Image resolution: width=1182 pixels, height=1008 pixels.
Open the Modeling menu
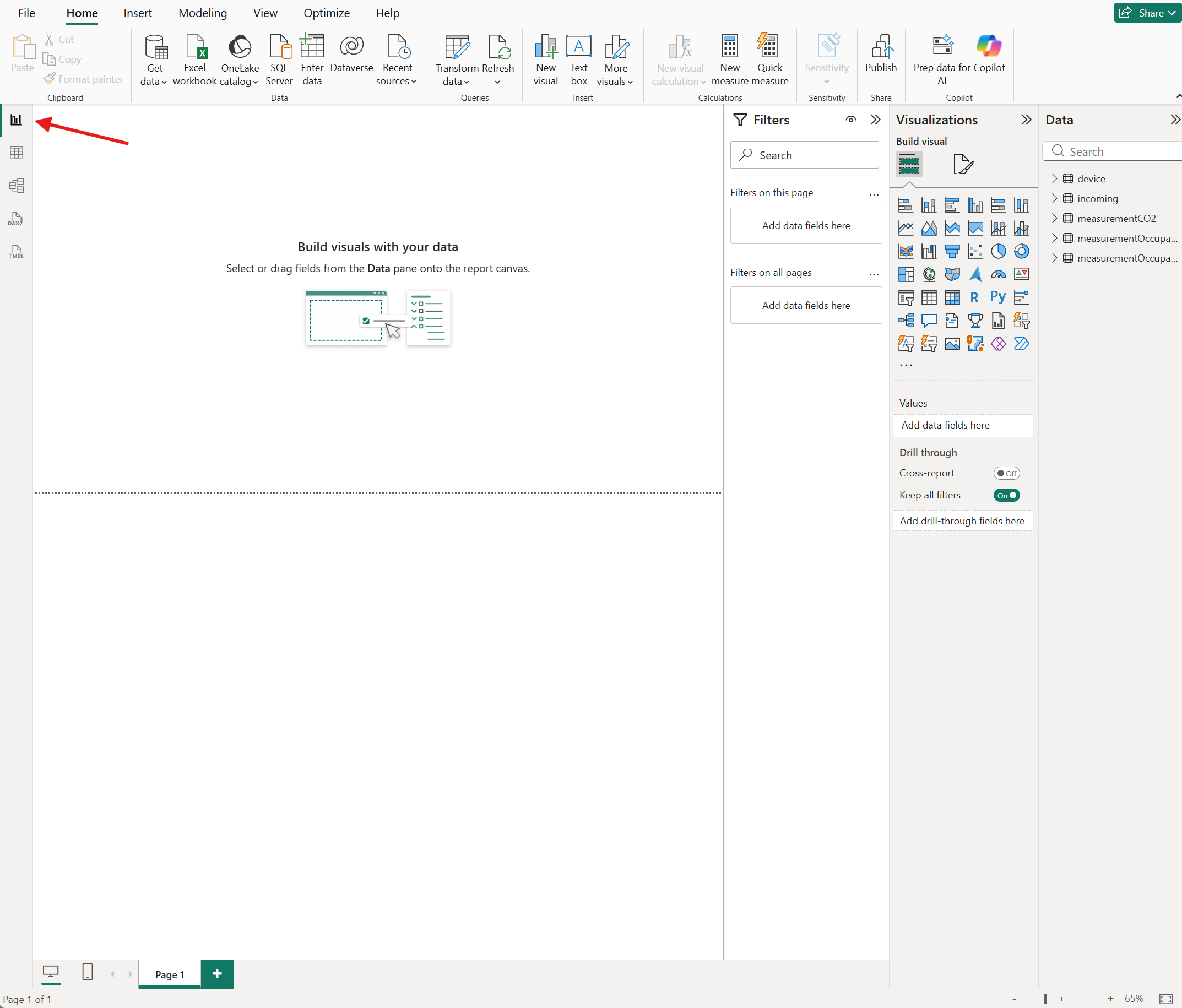203,13
